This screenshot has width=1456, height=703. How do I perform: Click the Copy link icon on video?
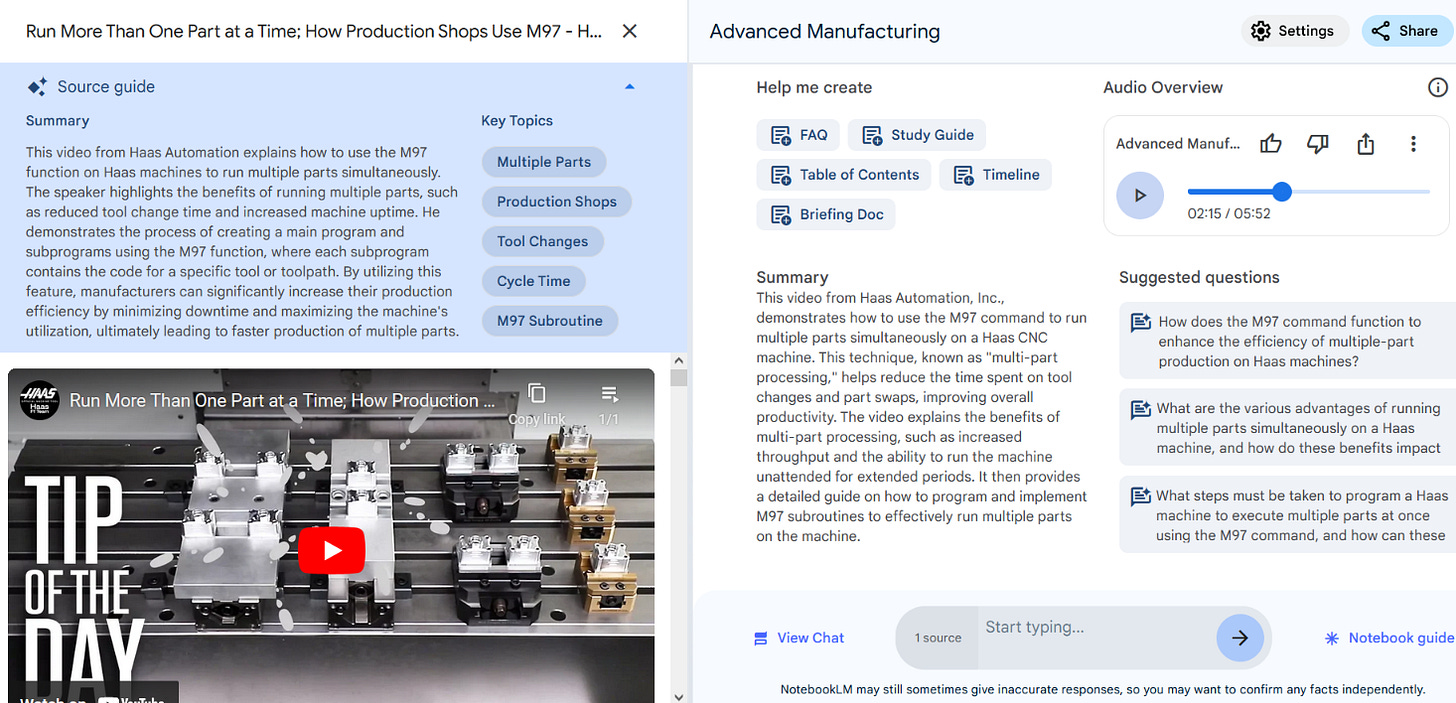(x=537, y=394)
